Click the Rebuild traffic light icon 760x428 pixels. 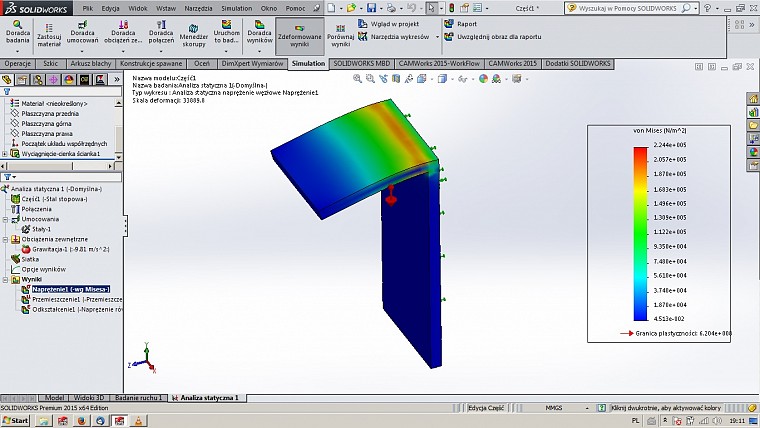coord(451,8)
